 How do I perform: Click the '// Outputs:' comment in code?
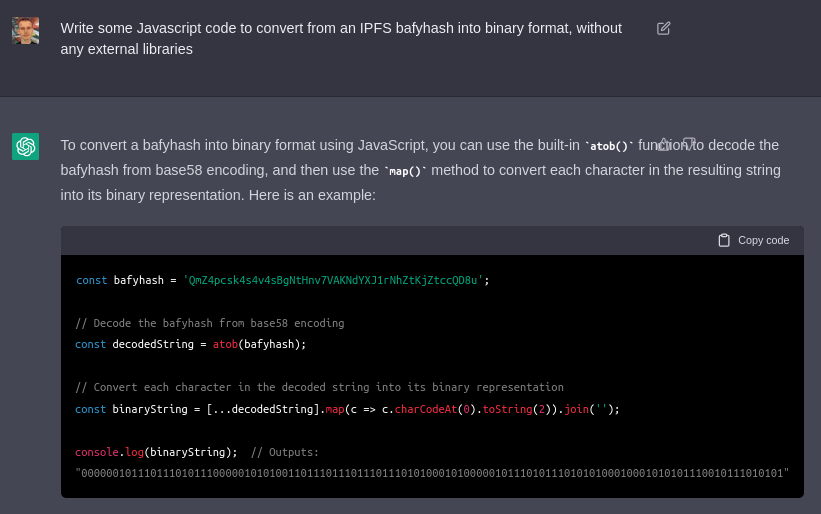(285, 452)
